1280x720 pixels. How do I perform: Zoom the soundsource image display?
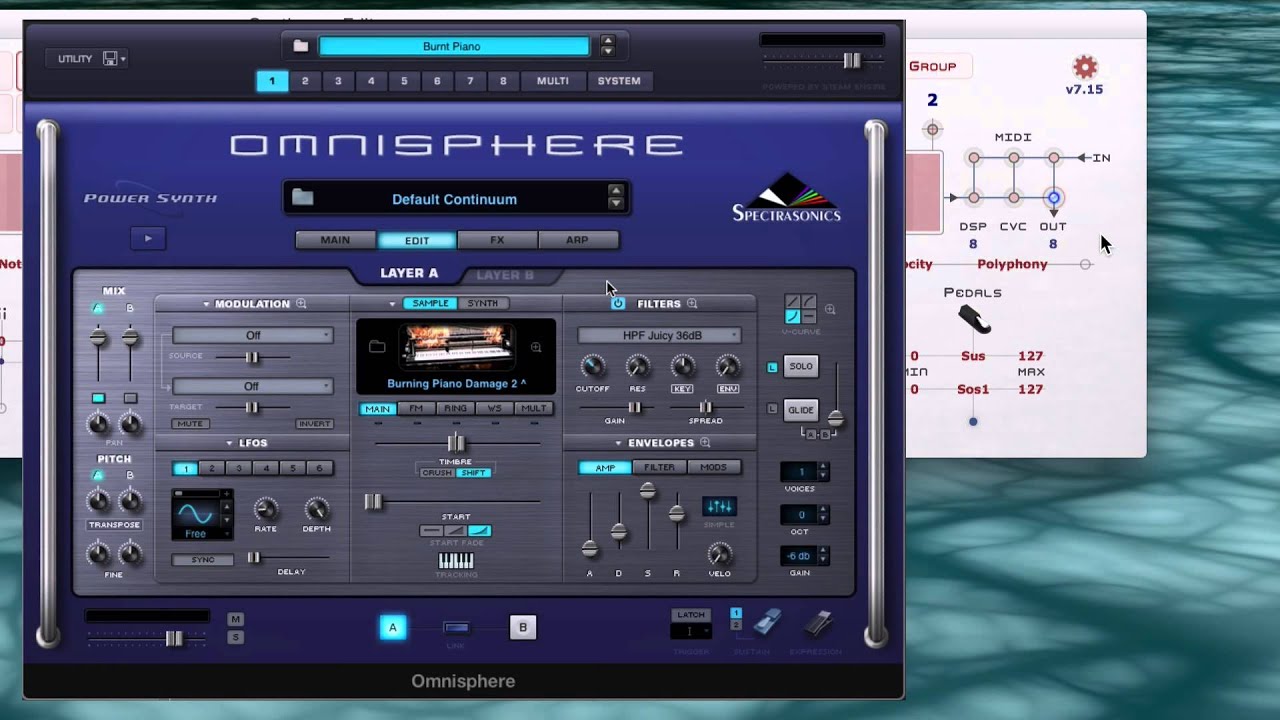[x=536, y=347]
